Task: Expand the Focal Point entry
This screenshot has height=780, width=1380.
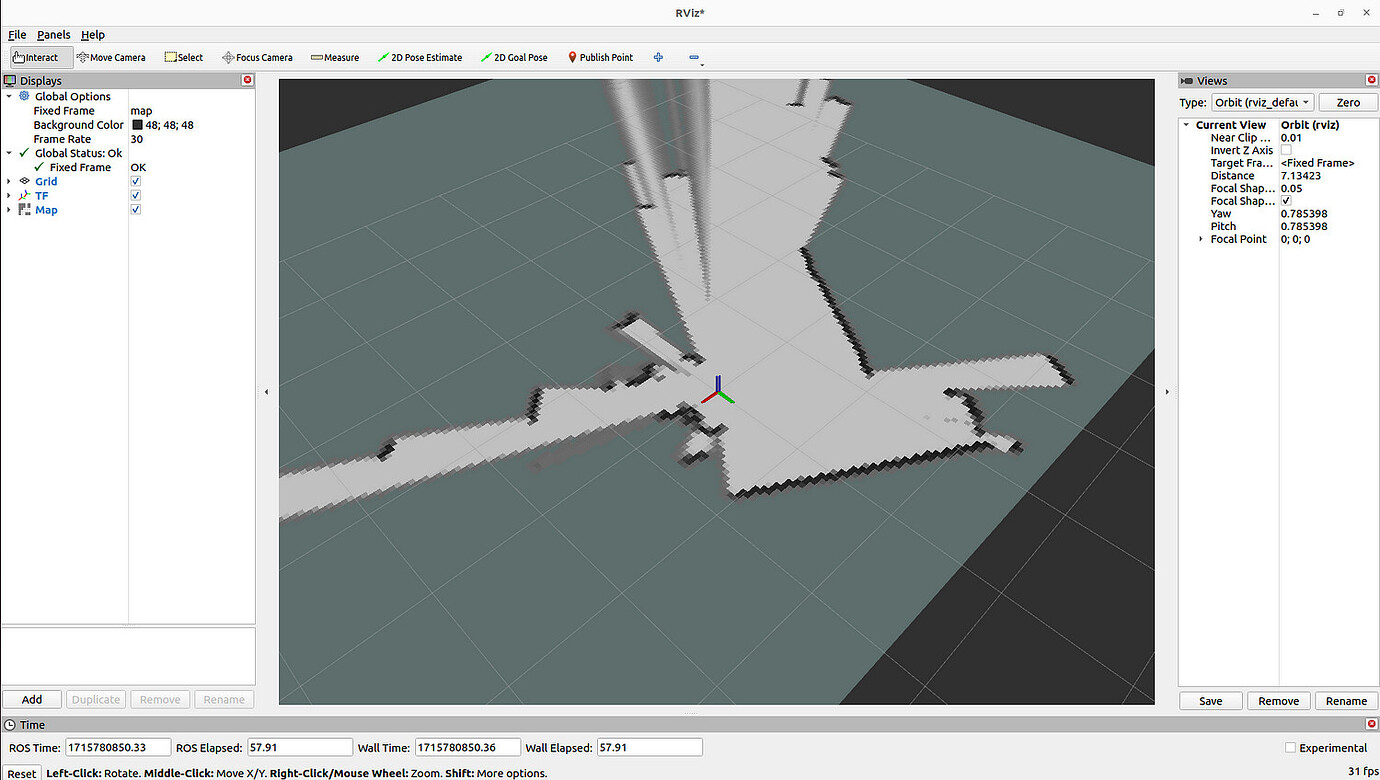Action: (1200, 238)
